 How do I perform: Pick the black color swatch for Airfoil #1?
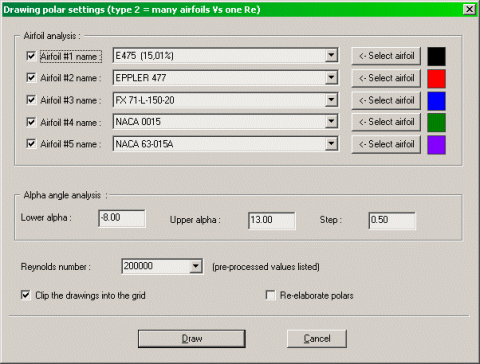[436, 56]
